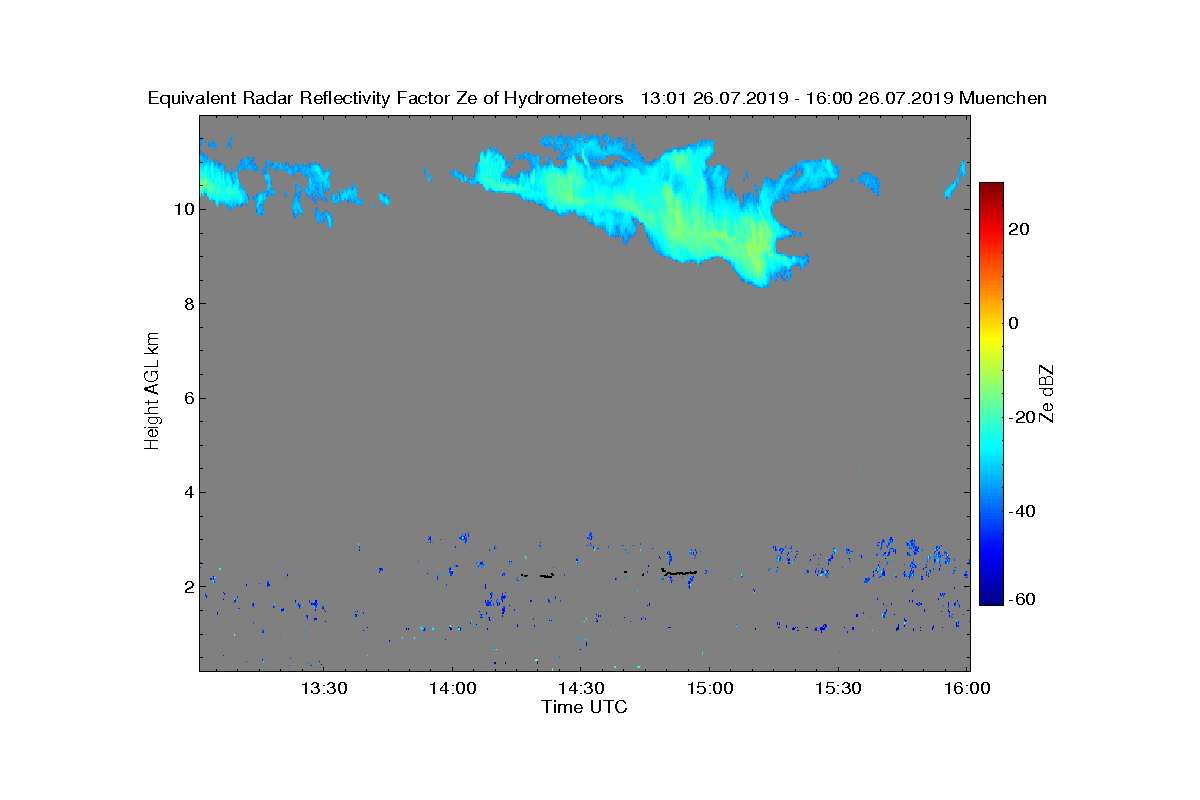The width and height of the screenshot is (1200, 800).
Task: Click height label 10 on y-axis
Action: [x=183, y=209]
